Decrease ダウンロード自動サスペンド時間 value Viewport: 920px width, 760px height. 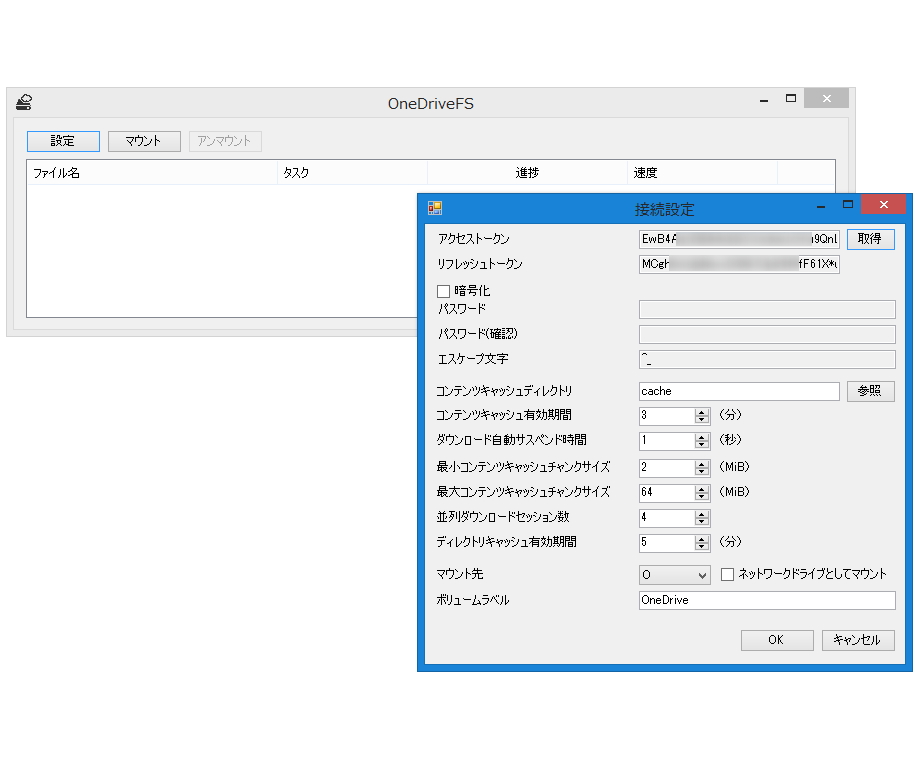[702, 445]
